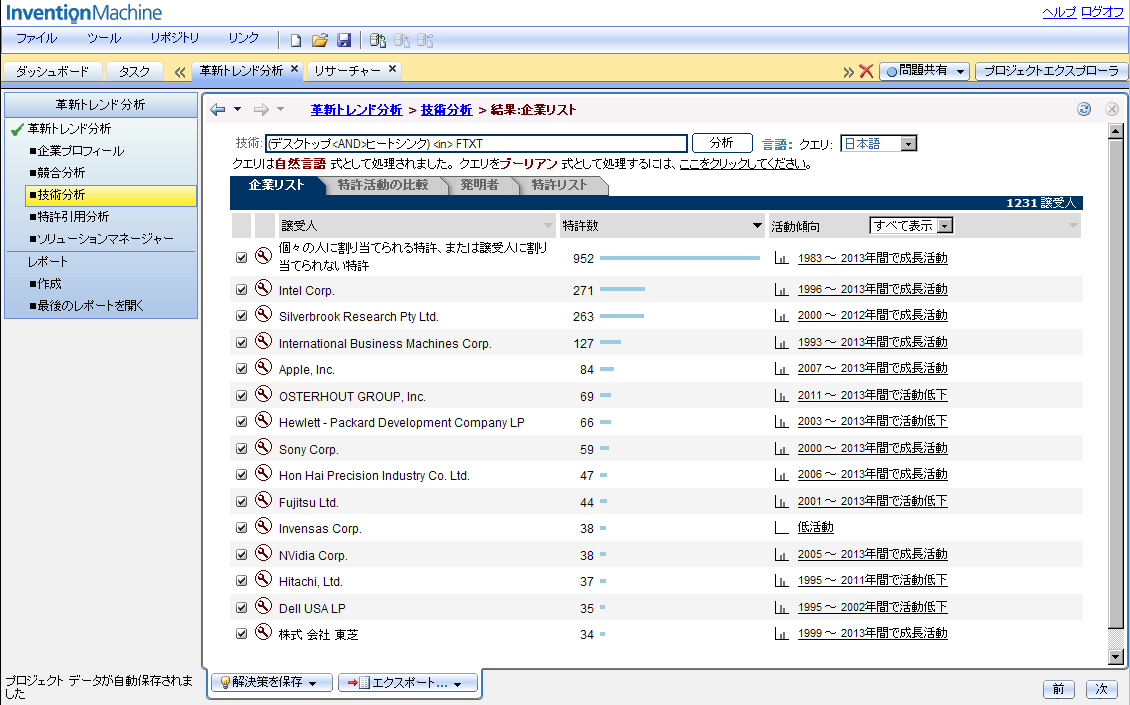Click the forward arrow navigation icon
The height and width of the screenshot is (705, 1130).
[261, 110]
